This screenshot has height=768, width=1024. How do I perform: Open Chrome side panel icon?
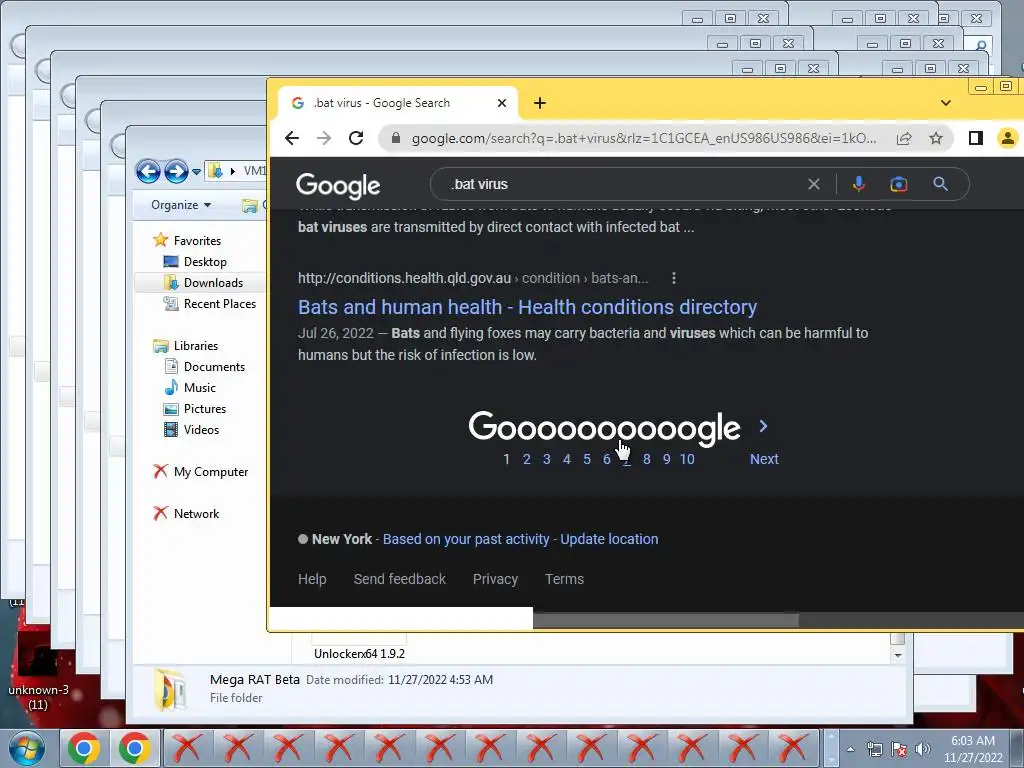point(976,138)
